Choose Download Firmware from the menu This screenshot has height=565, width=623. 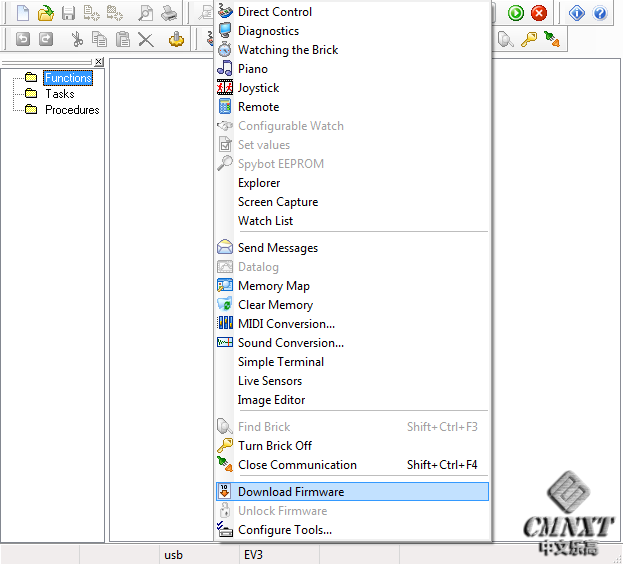tap(291, 492)
